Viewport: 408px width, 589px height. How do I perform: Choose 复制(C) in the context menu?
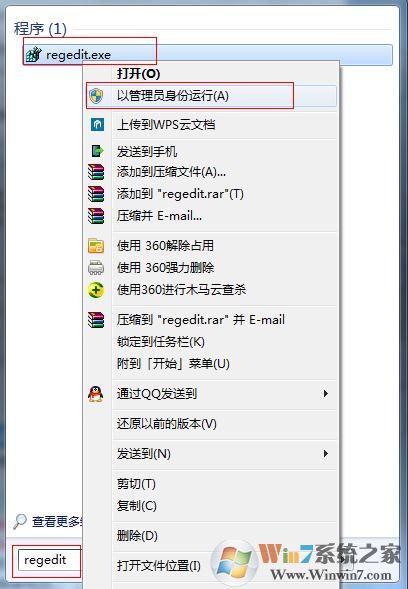coord(136,506)
